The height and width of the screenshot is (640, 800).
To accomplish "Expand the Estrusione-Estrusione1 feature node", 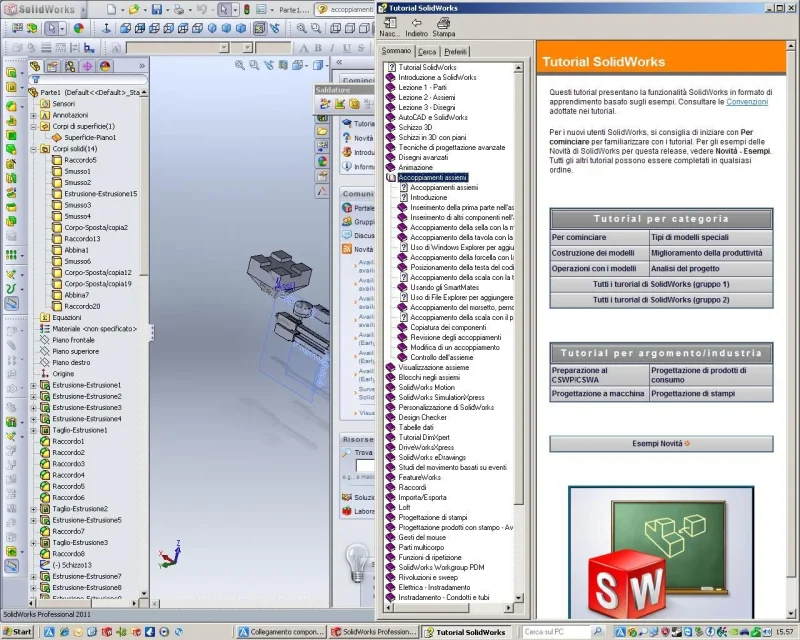I will (33, 385).
